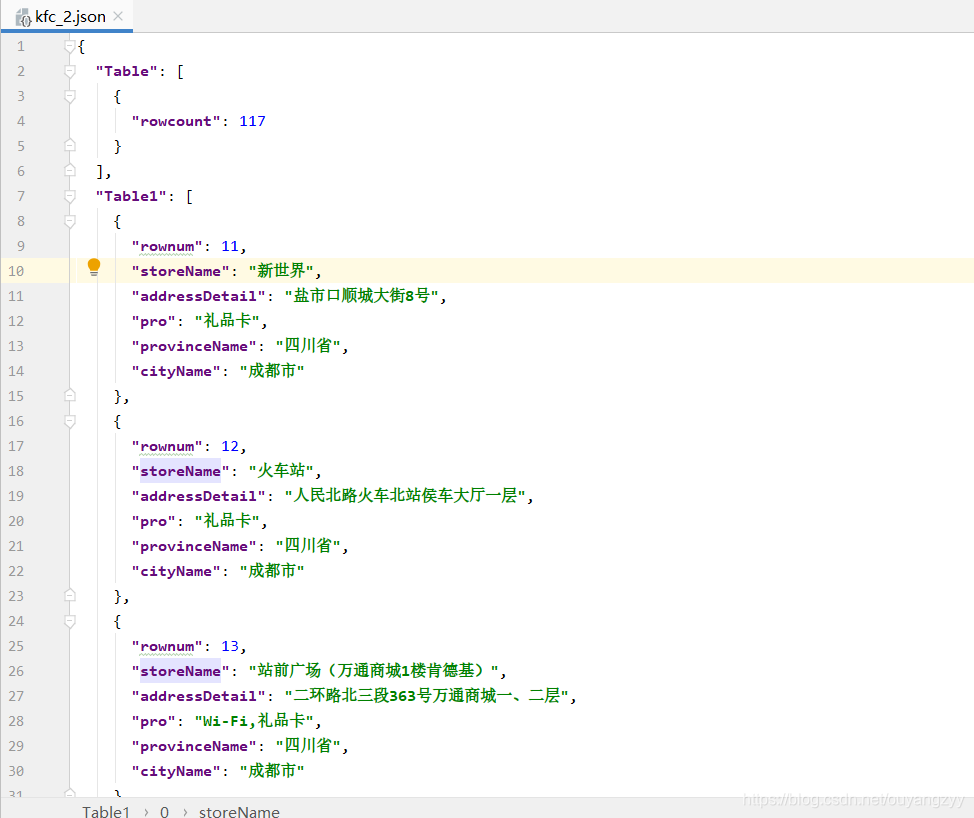Click the rownum value 13
974x818 pixels.
point(230,646)
